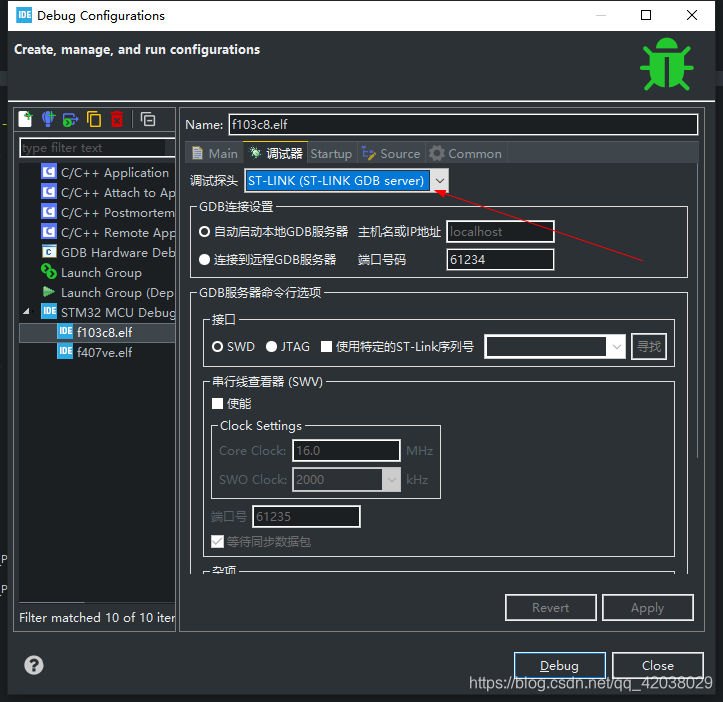
Task: Select the STM32 MCU Debugging node
Action: coord(107,312)
